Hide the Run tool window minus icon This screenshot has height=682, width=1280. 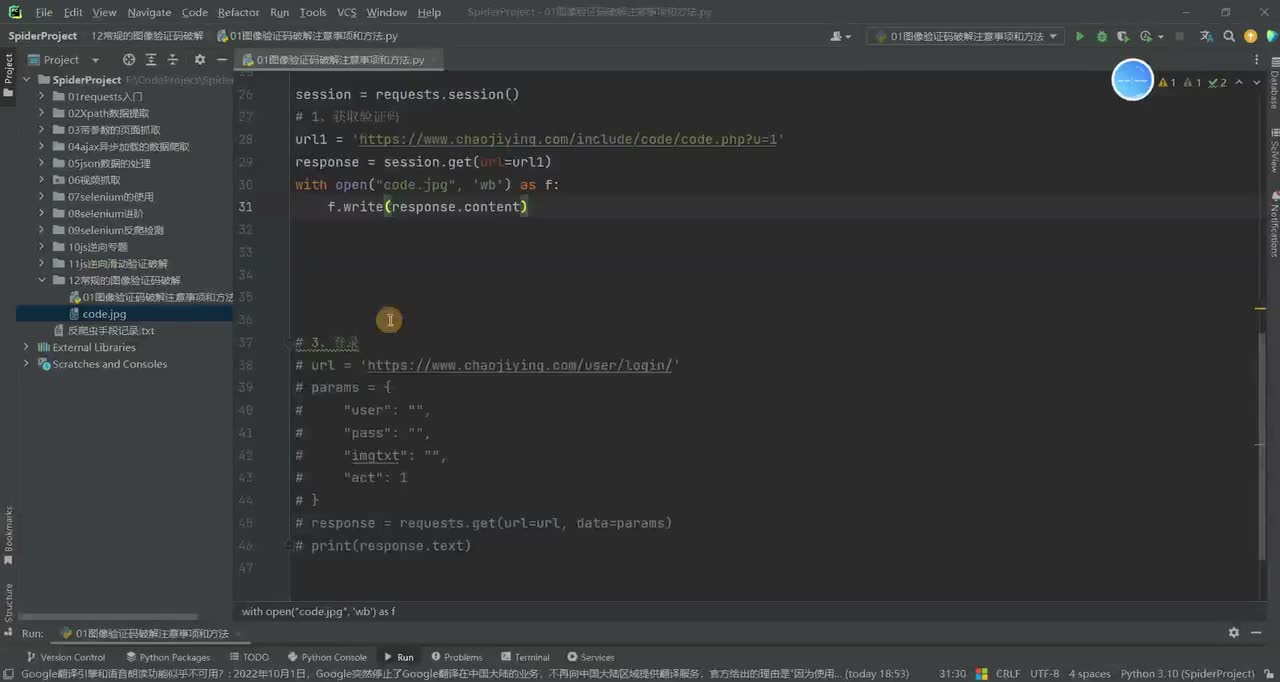pos(1257,633)
